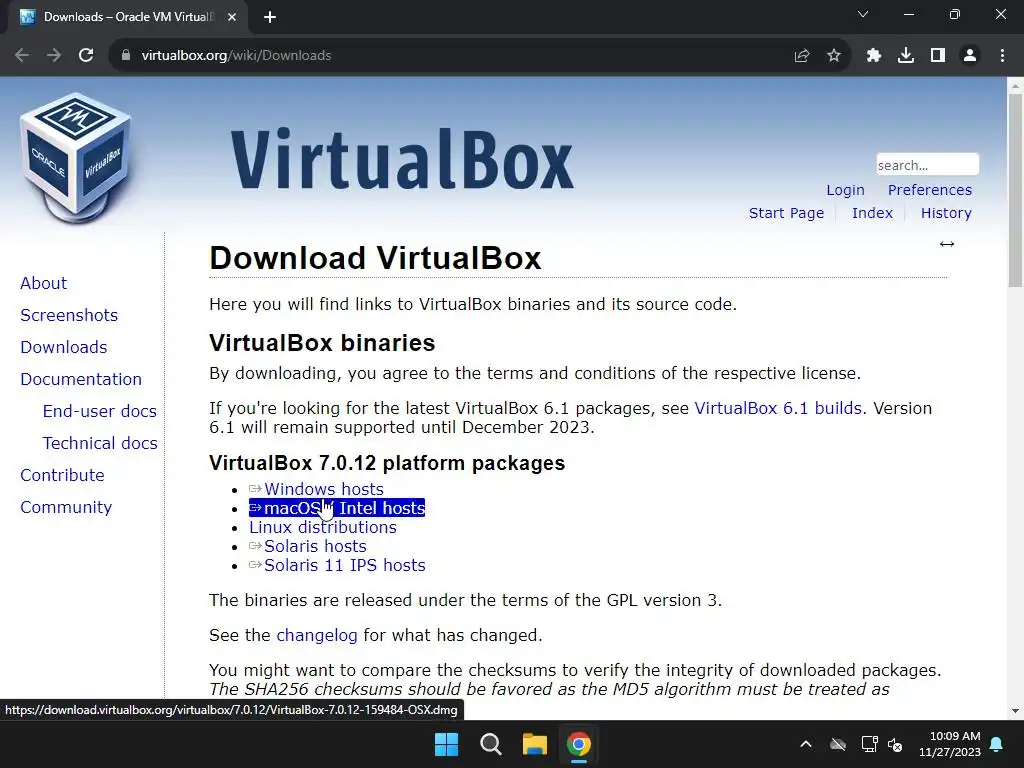The height and width of the screenshot is (768, 1024).
Task: Click the scrollbar down arrow
Action: coord(1015,711)
